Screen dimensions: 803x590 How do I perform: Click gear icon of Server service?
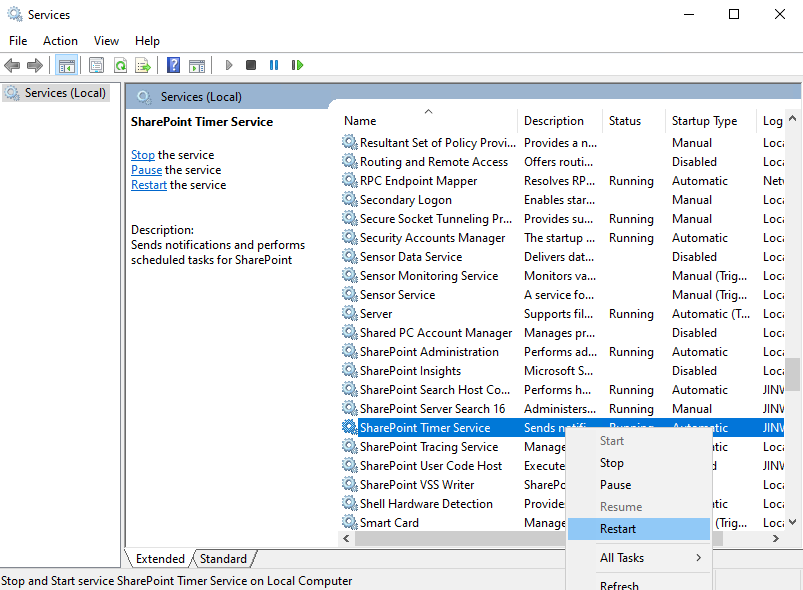[350, 313]
